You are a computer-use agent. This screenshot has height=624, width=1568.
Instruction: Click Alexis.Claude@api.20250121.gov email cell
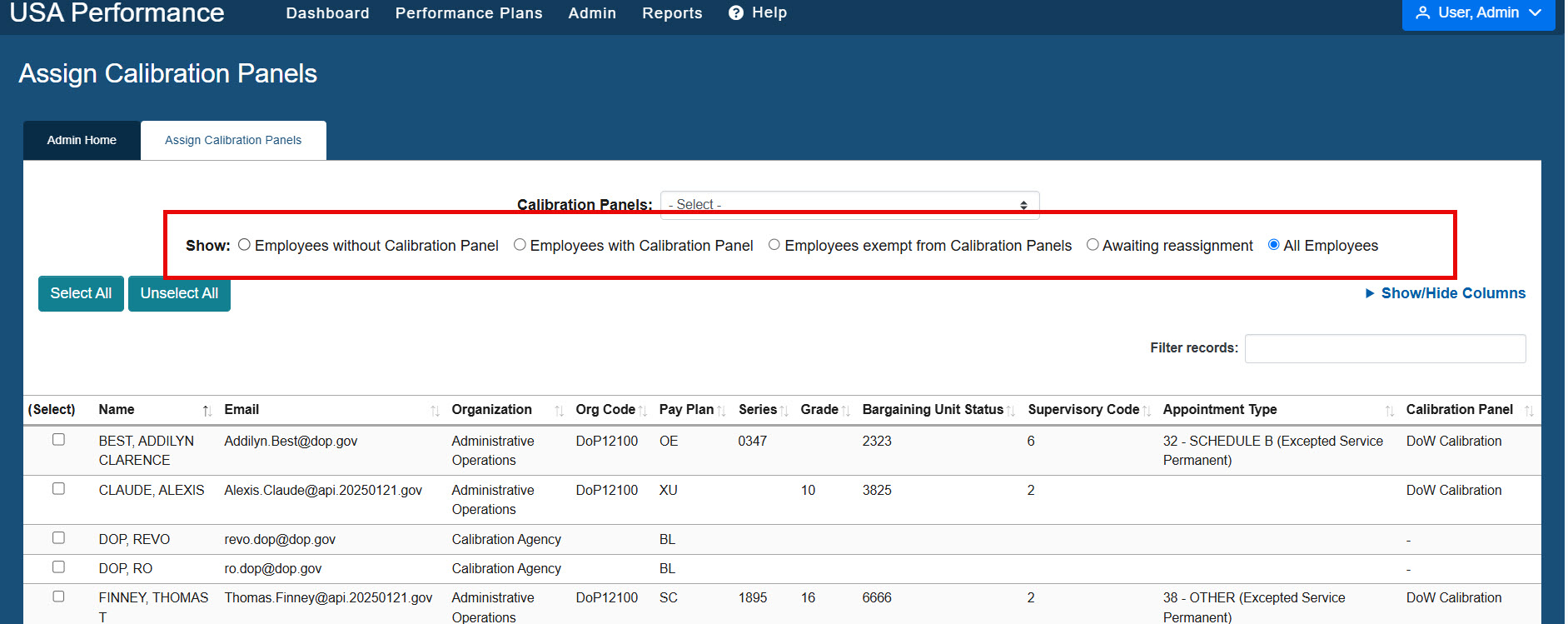click(323, 490)
